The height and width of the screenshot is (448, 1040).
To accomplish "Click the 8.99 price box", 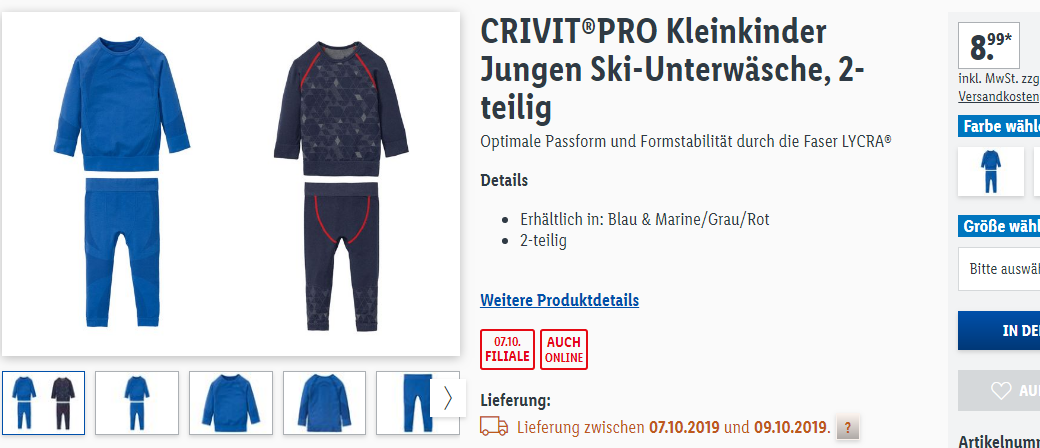I will 989,46.
